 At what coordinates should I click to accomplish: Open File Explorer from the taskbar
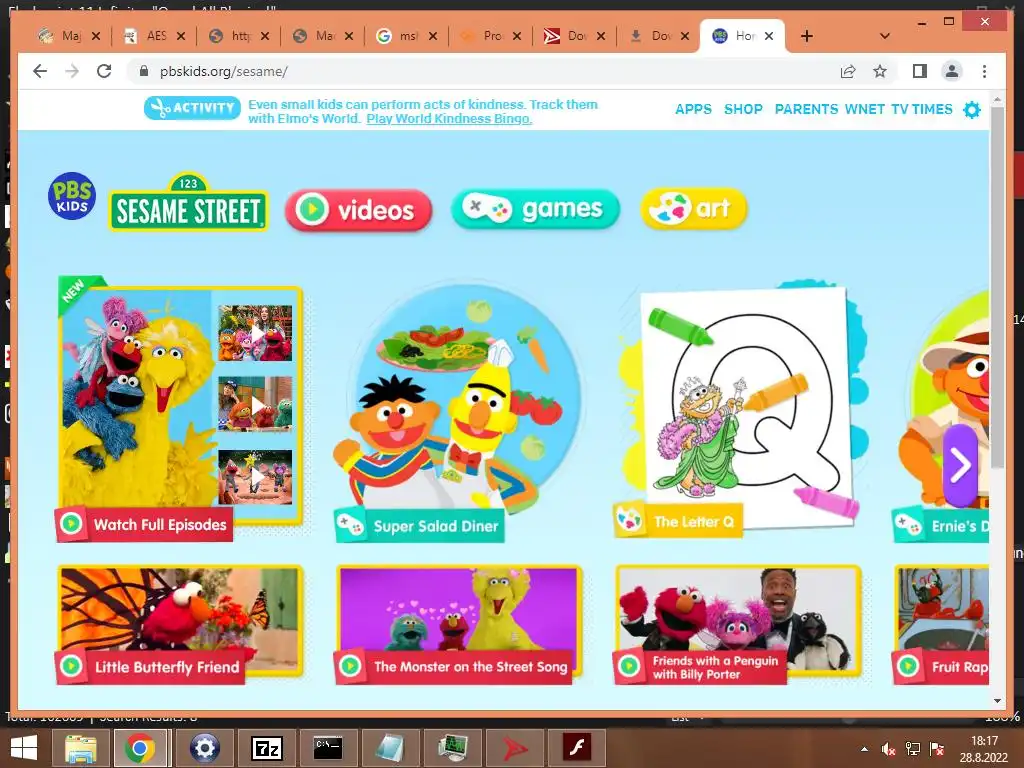[x=80, y=748]
